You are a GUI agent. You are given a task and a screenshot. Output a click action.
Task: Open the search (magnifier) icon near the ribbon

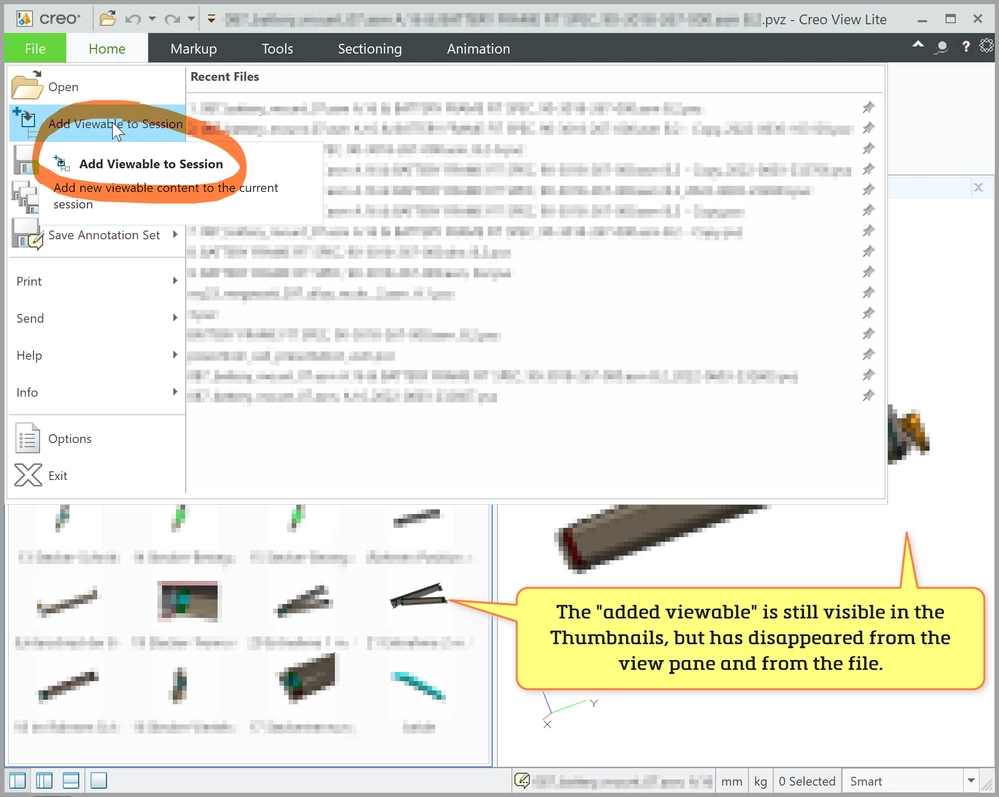pos(941,47)
